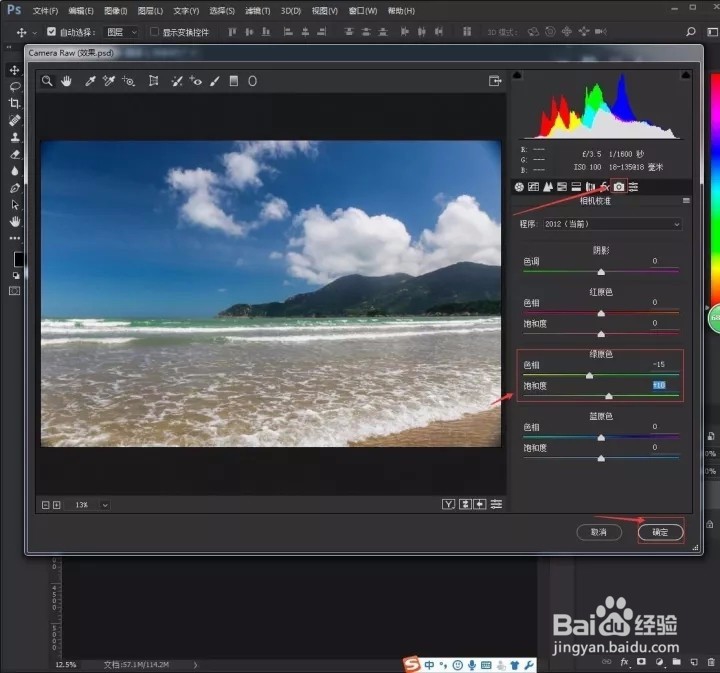
Task: Toggle the 自动选择 checkbox
Action: [51, 32]
